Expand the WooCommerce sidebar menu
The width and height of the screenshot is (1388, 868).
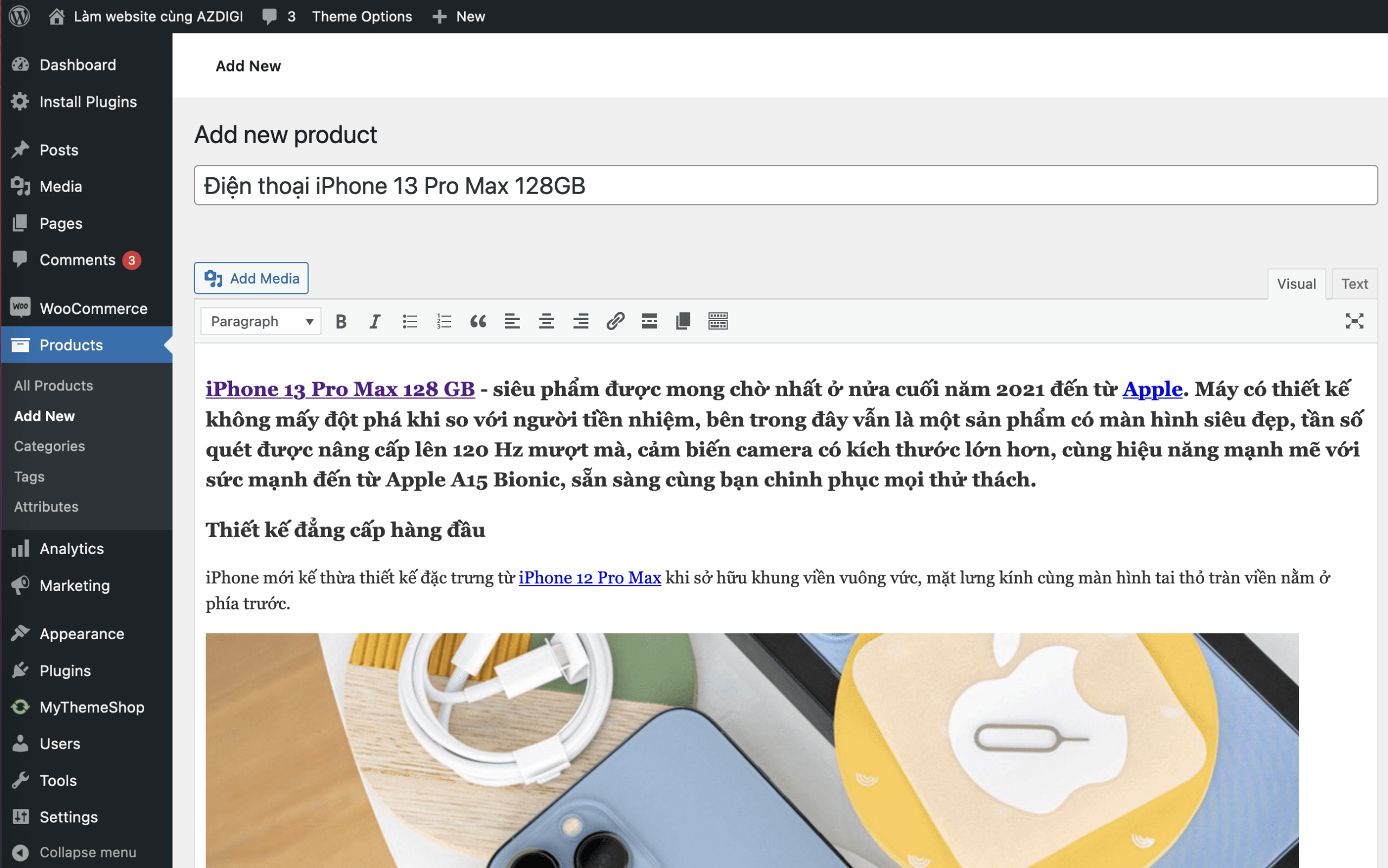[93, 308]
